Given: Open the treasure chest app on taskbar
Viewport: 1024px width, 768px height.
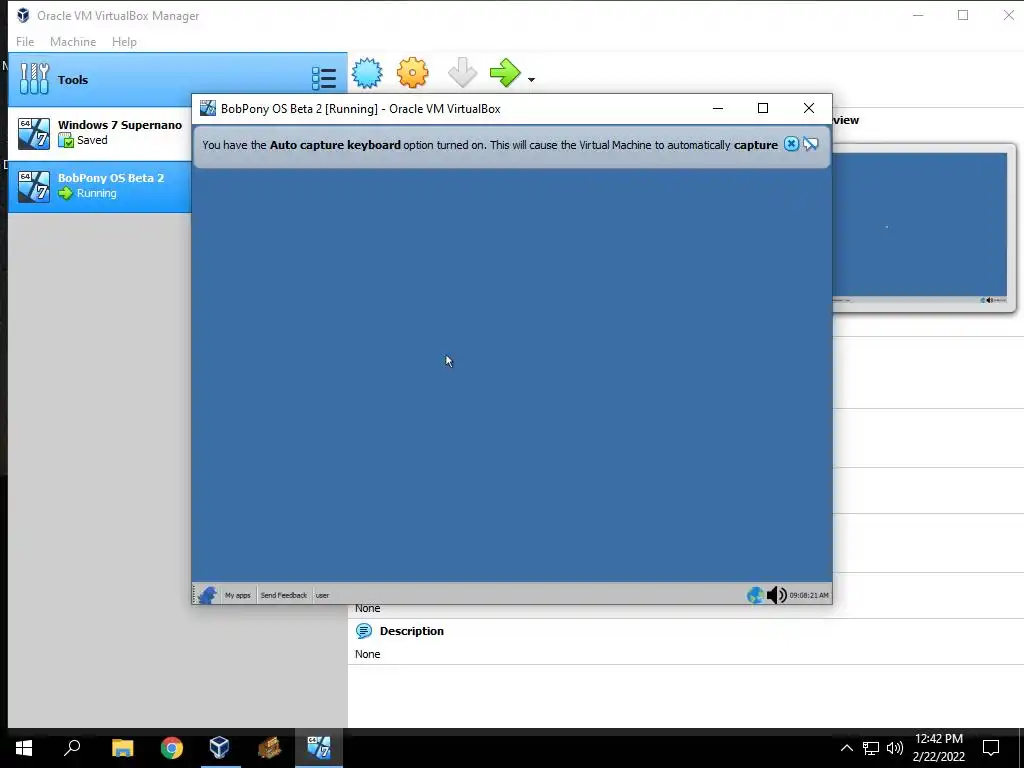Looking at the screenshot, I should pos(269,748).
